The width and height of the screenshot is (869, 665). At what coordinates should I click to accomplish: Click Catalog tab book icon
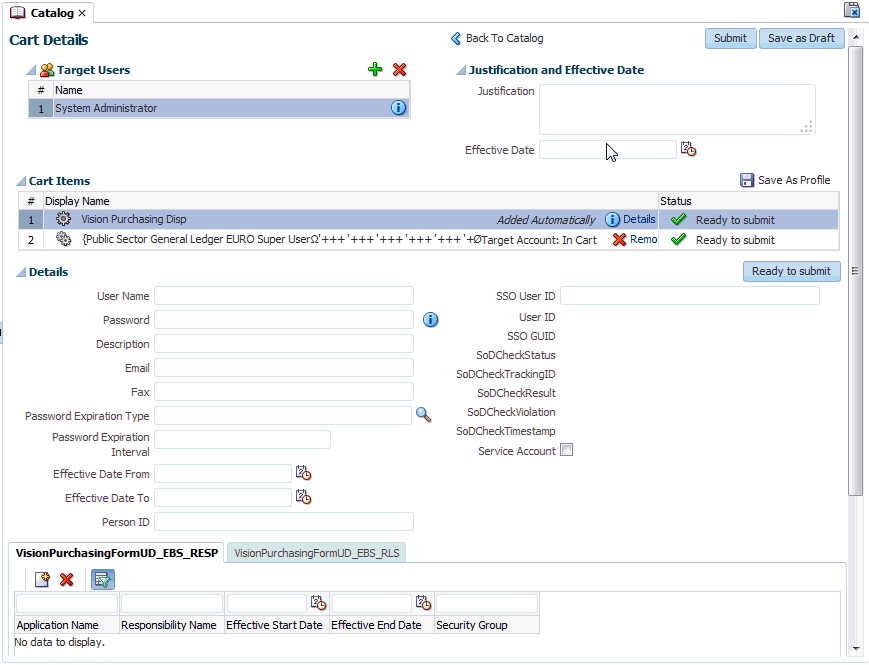pos(18,12)
